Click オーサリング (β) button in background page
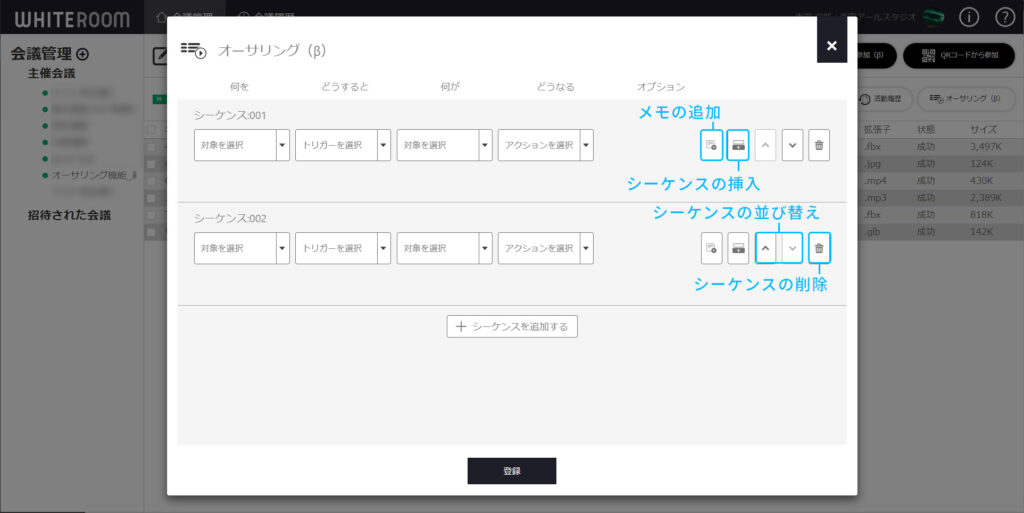Viewport: 1024px width, 513px height. coord(965,99)
